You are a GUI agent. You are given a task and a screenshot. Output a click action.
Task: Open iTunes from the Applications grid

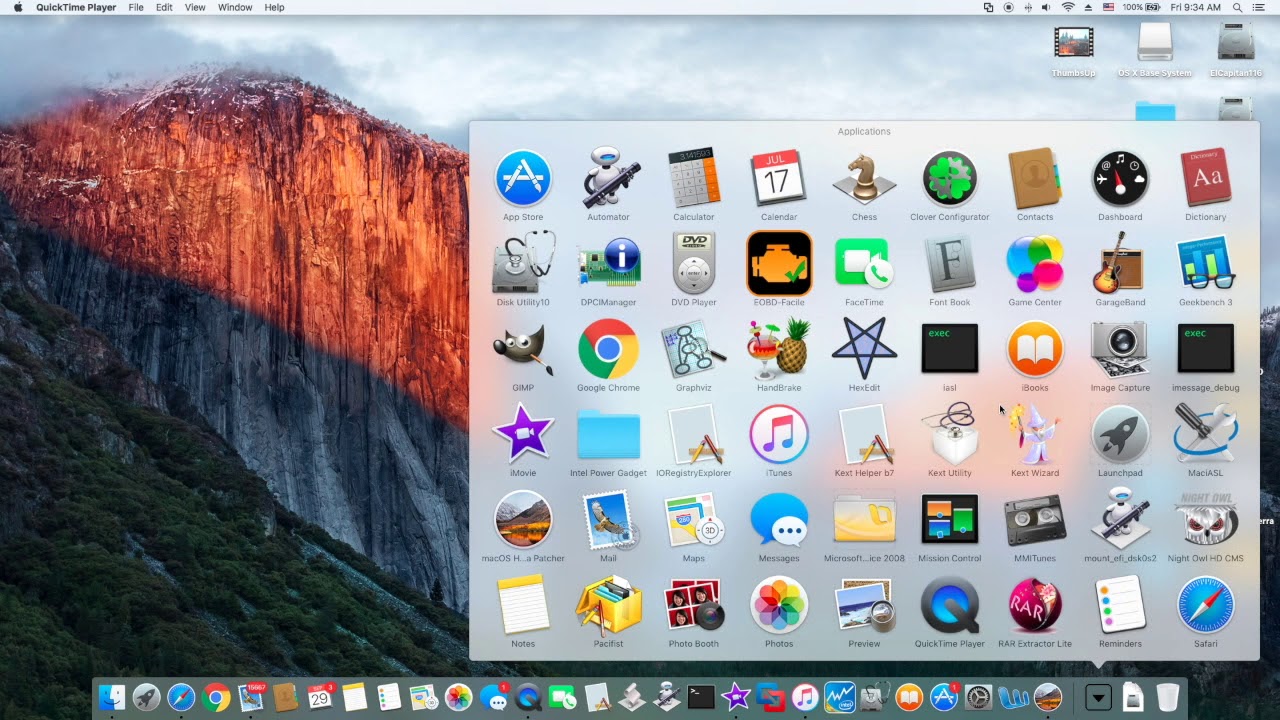coord(779,434)
